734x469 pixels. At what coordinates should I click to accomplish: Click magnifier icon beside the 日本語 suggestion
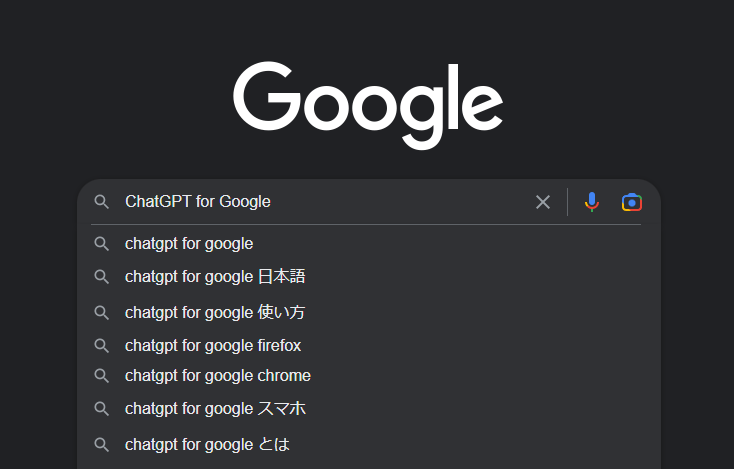[x=102, y=277]
